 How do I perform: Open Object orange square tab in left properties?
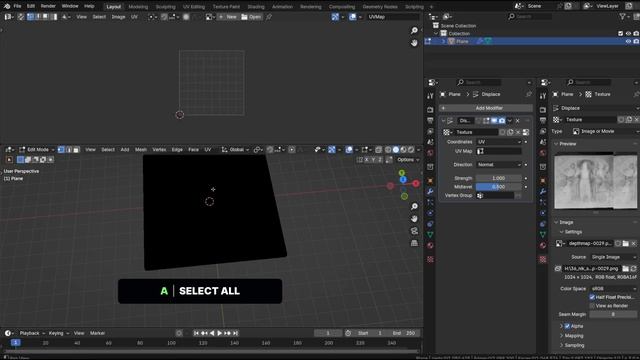click(x=430, y=181)
